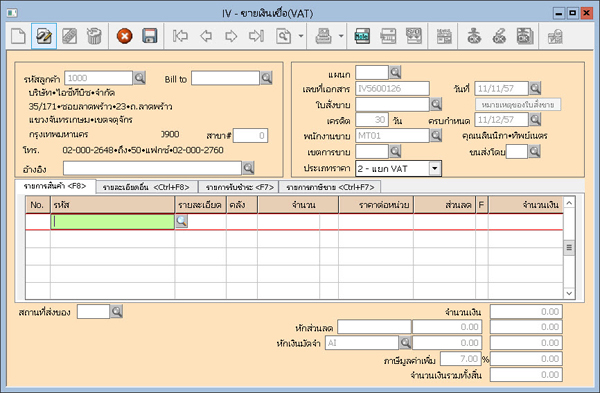Switch to รายละเอียดอื่น <Ctrl+F8> tab
The width and height of the screenshot is (600, 393).
(x=146, y=187)
